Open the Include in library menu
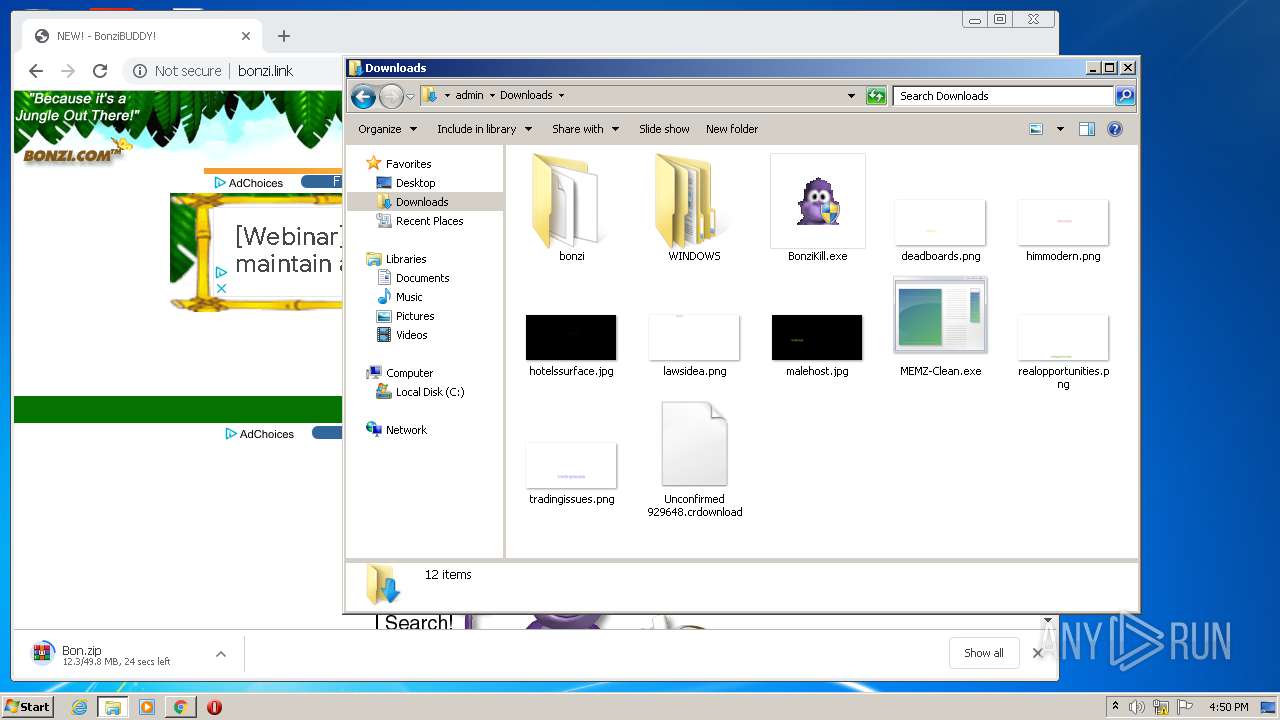This screenshot has height=720, width=1280. coord(484,129)
